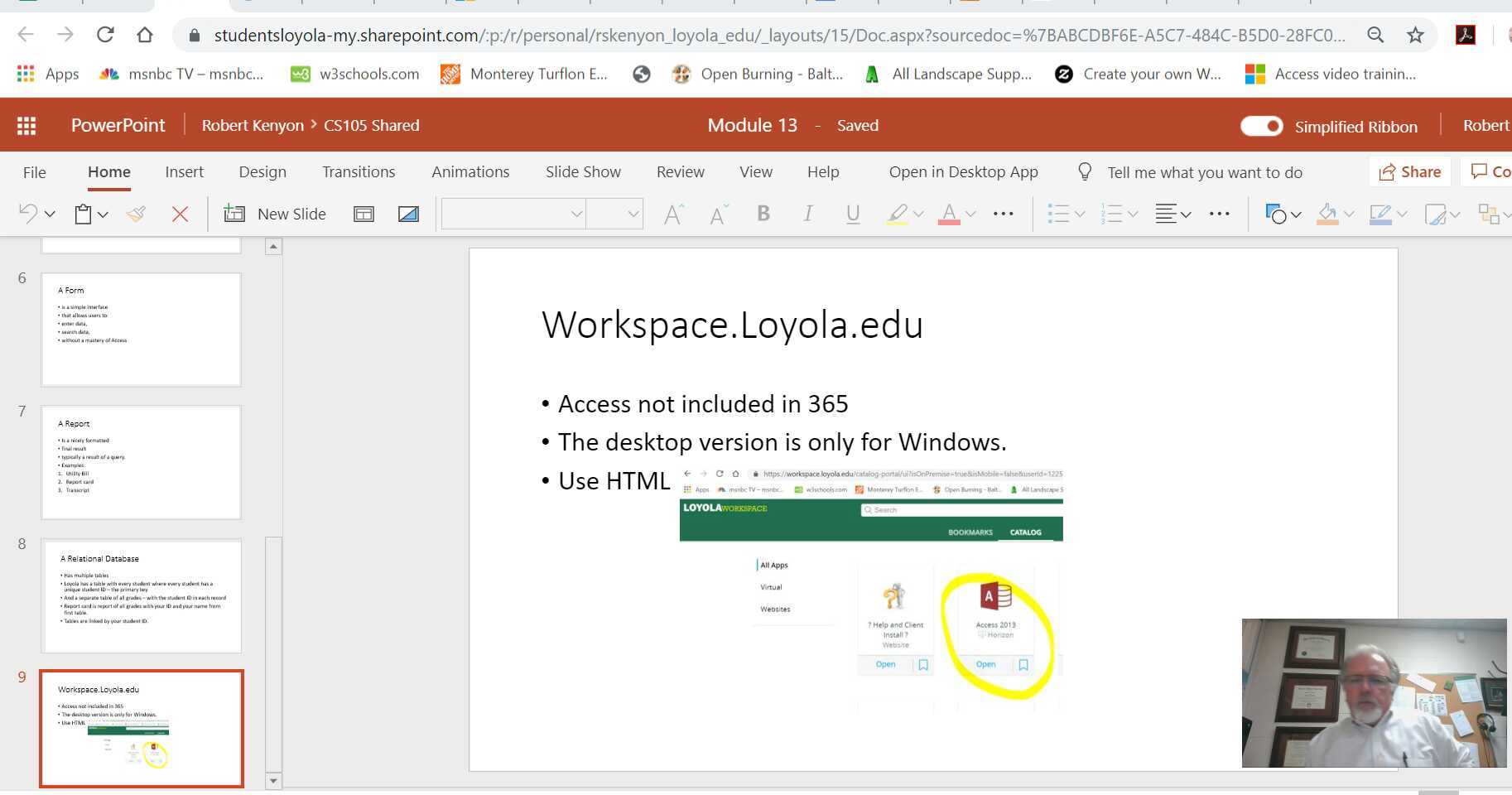Open the Shapes dropdown
Screen dimensions: 1512x795
pos(1283,214)
